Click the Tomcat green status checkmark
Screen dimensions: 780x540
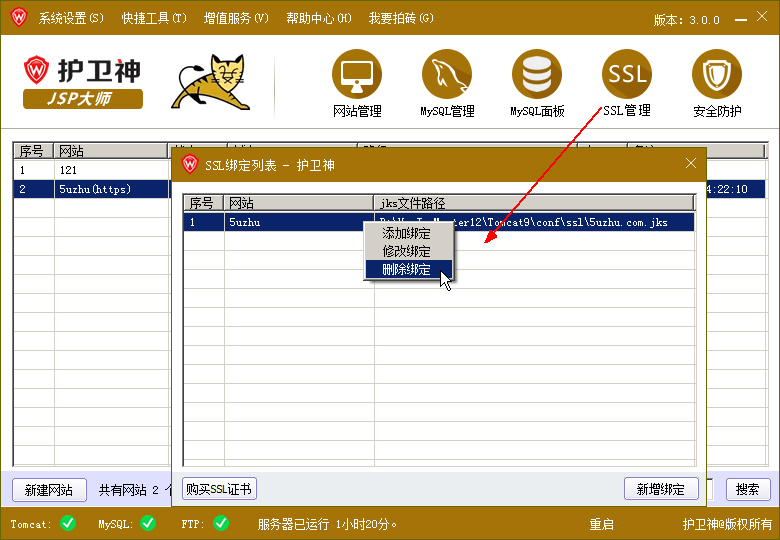click(x=68, y=523)
